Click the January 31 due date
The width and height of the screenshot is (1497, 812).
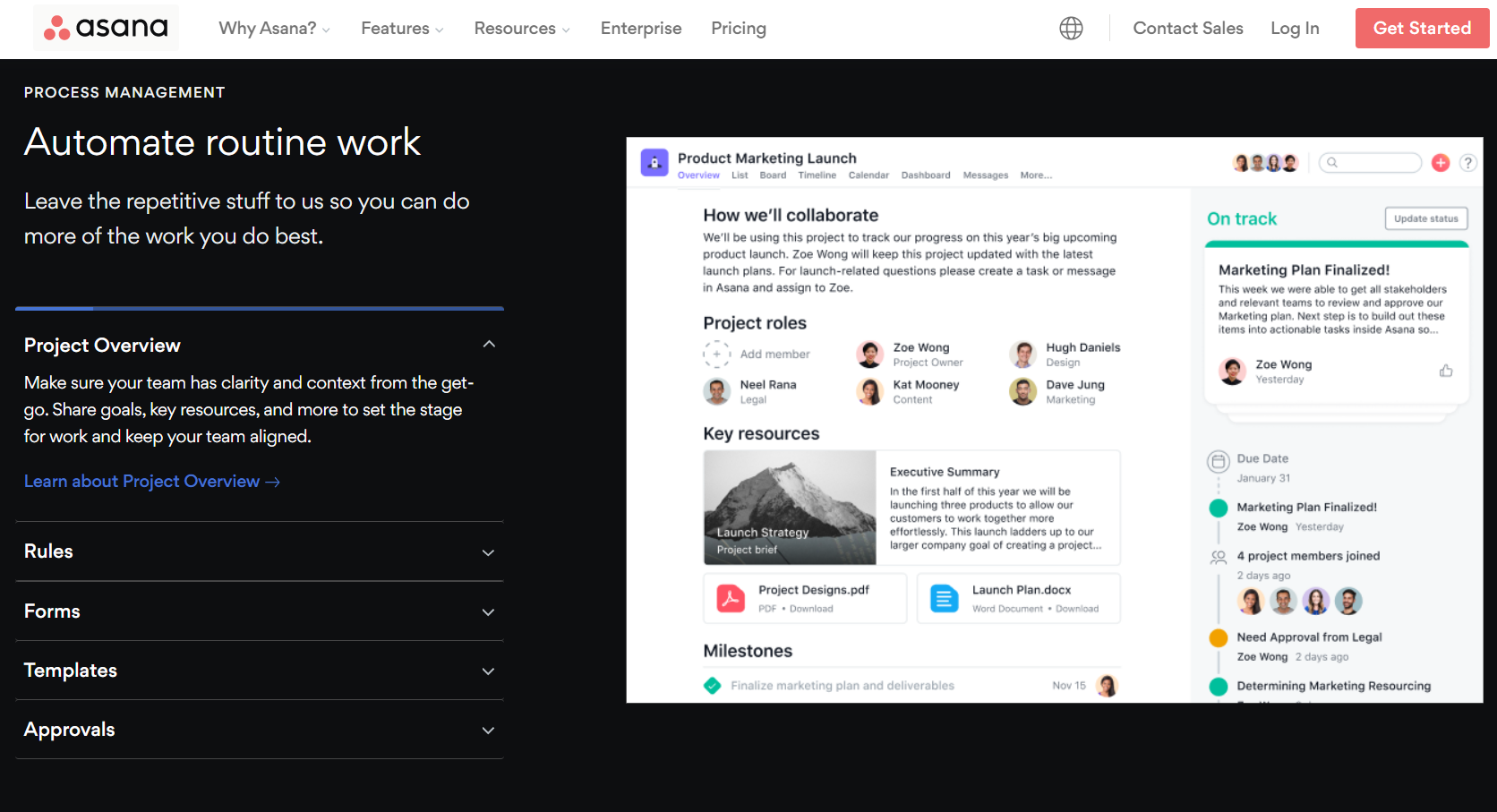1263,479
